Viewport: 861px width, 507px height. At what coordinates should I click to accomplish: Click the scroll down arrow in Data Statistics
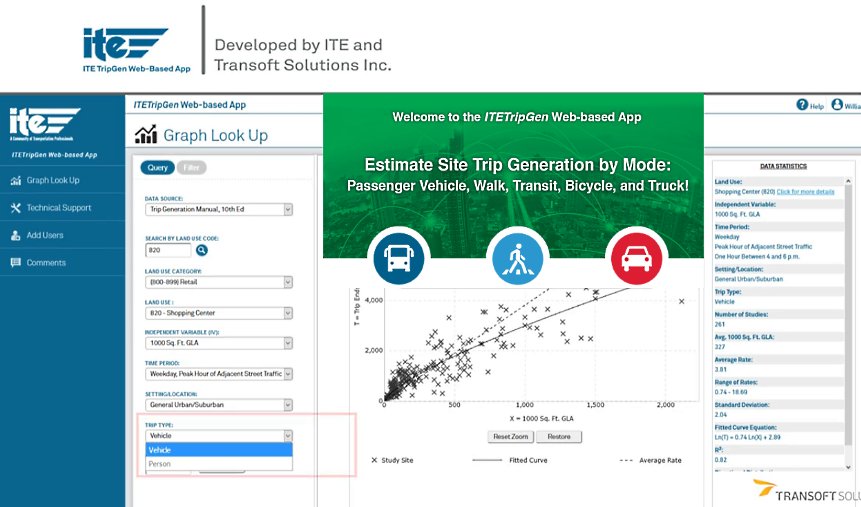(848, 467)
